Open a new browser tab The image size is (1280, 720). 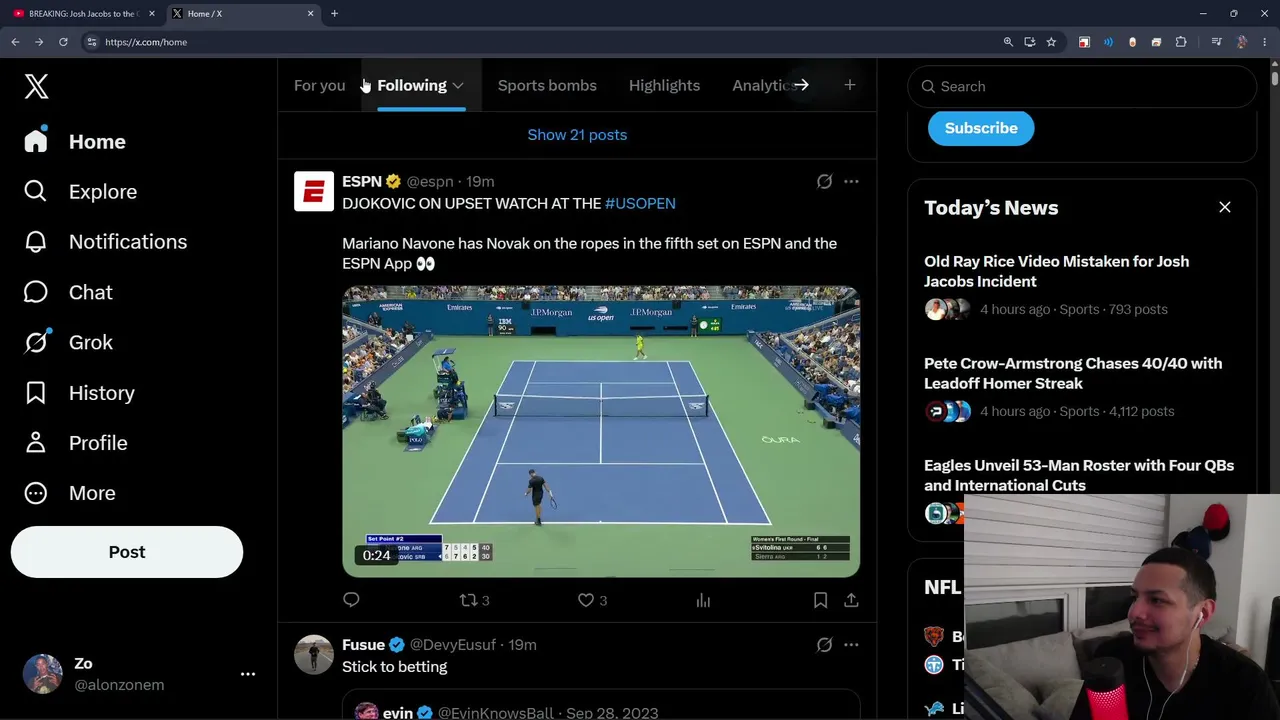point(334,14)
